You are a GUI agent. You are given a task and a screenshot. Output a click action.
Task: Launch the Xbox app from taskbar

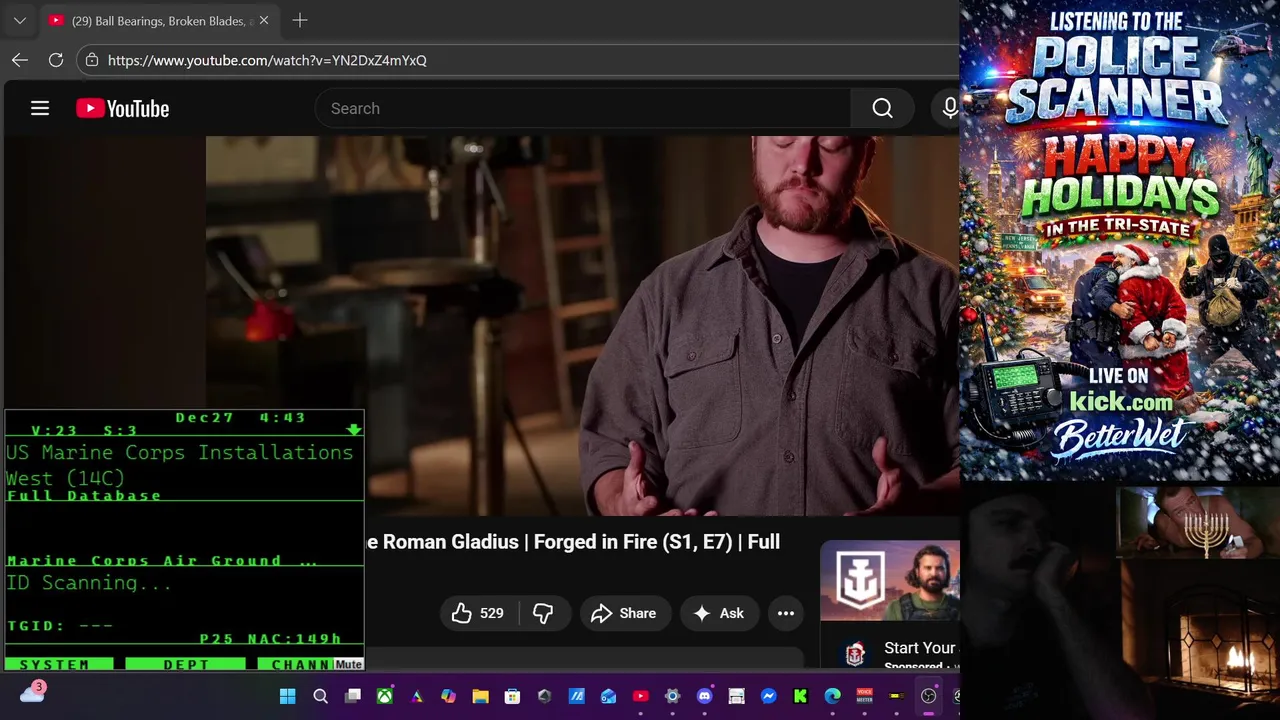pyautogui.click(x=384, y=696)
